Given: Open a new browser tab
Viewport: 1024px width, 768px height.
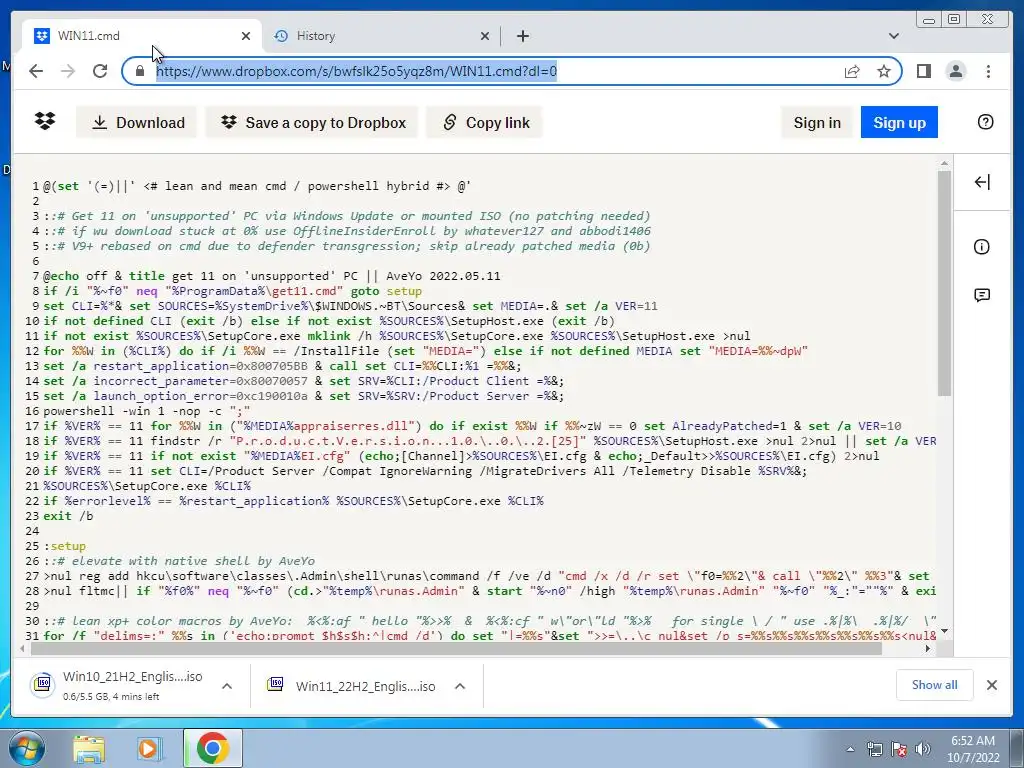Looking at the screenshot, I should 522,36.
